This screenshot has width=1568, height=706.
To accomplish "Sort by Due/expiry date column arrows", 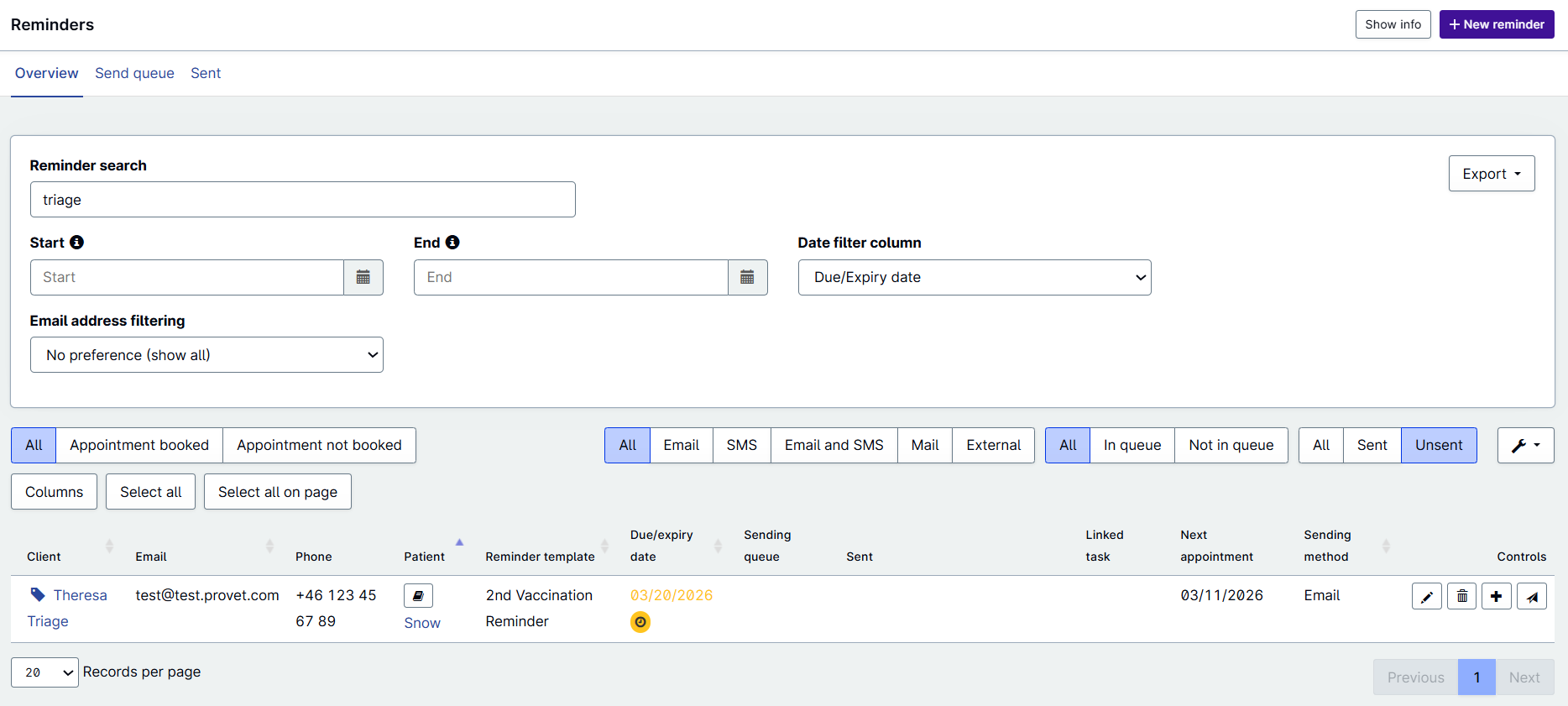I will pos(718,546).
